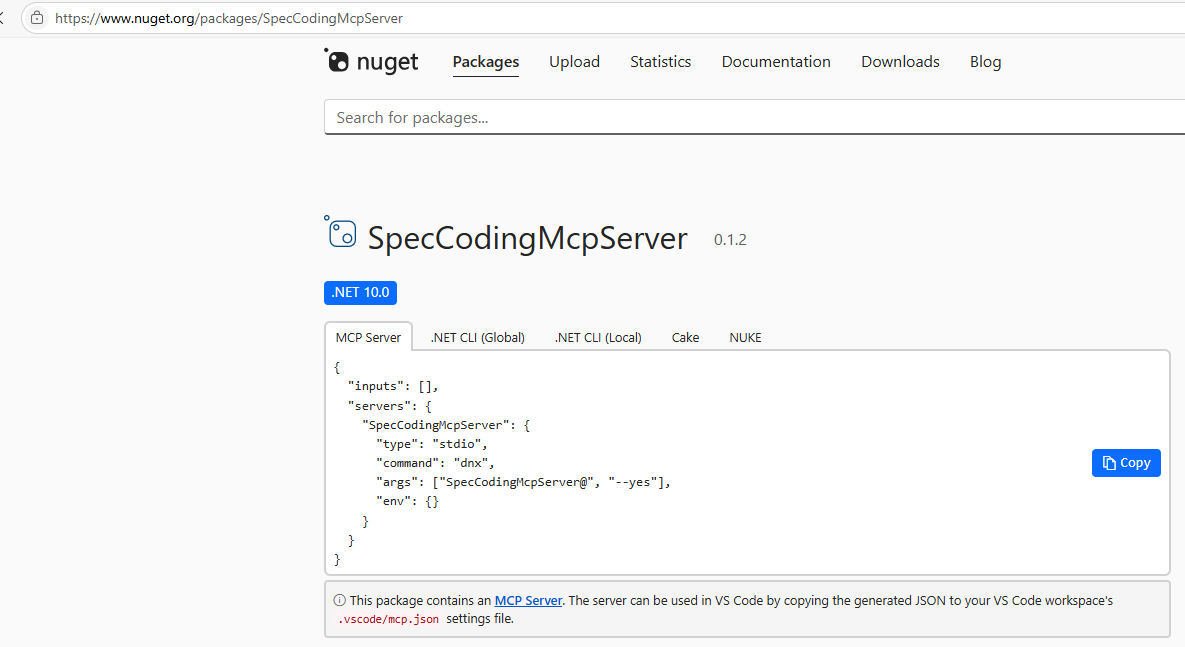Open the Packages page
This screenshot has width=1185, height=647.
(x=485, y=61)
